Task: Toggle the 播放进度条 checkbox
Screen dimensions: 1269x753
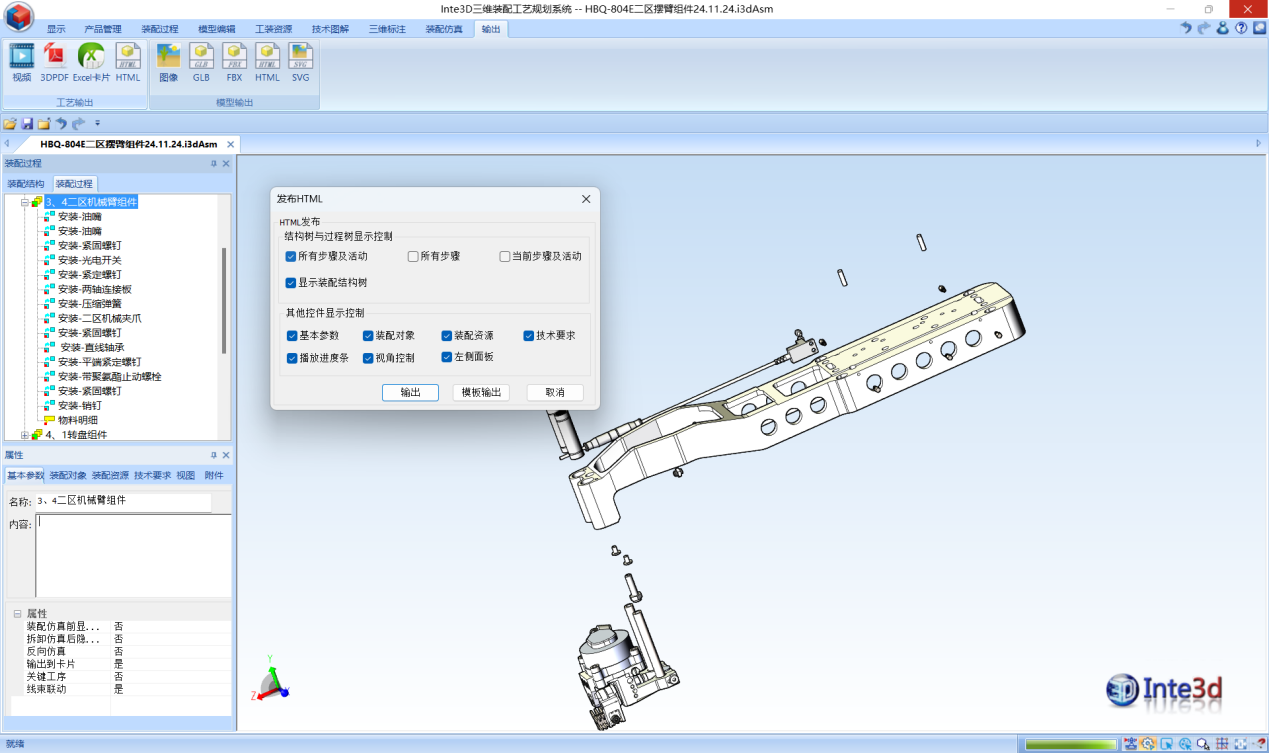Action: tap(292, 357)
